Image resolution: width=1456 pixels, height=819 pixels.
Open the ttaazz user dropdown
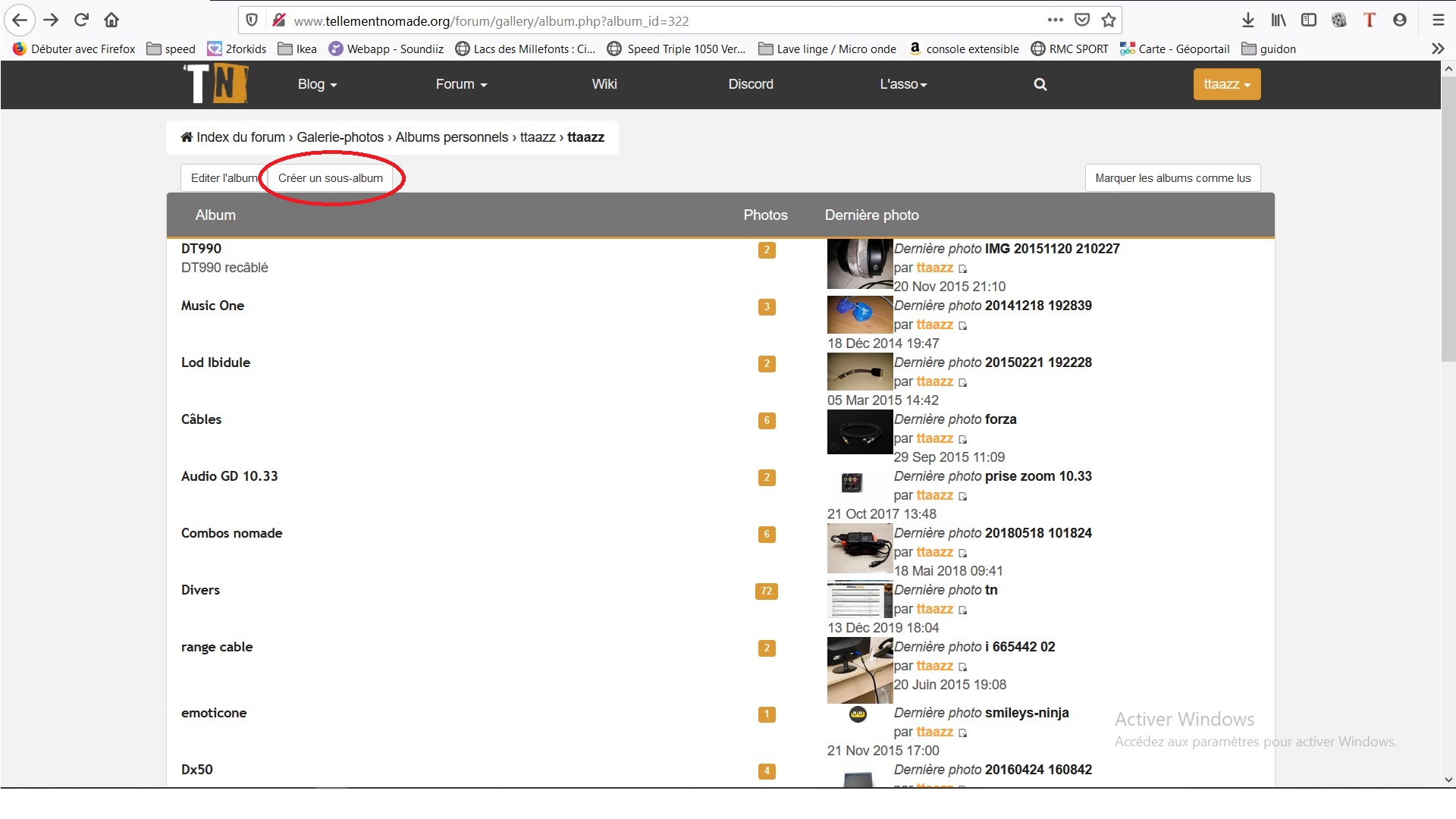click(1226, 84)
